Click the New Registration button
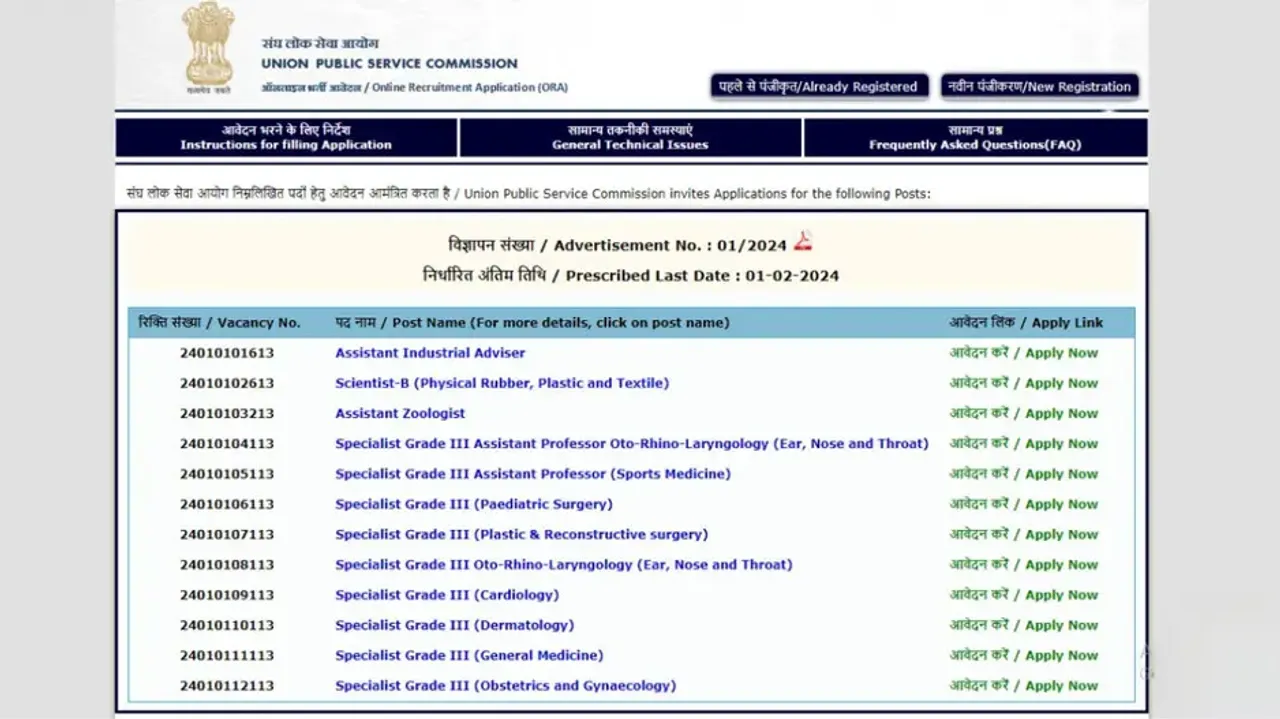Image resolution: width=1280 pixels, height=719 pixels. click(x=1039, y=87)
